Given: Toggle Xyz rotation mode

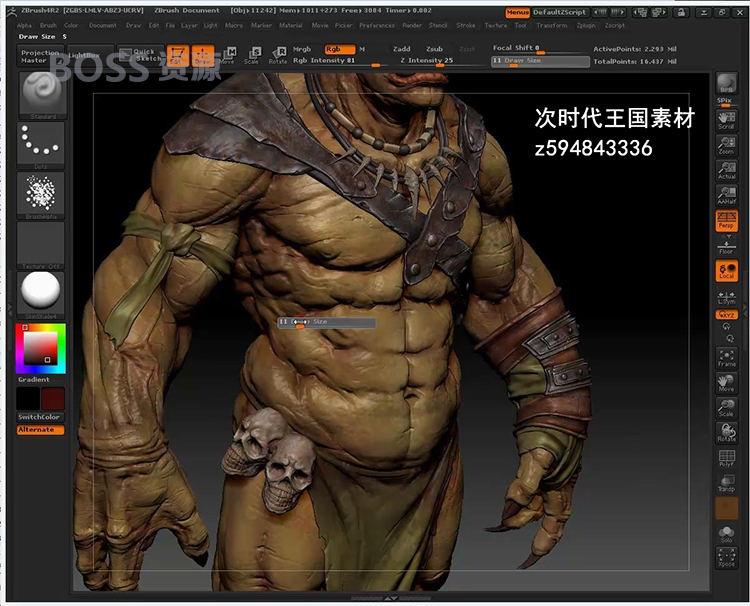Looking at the screenshot, I should click(x=727, y=315).
